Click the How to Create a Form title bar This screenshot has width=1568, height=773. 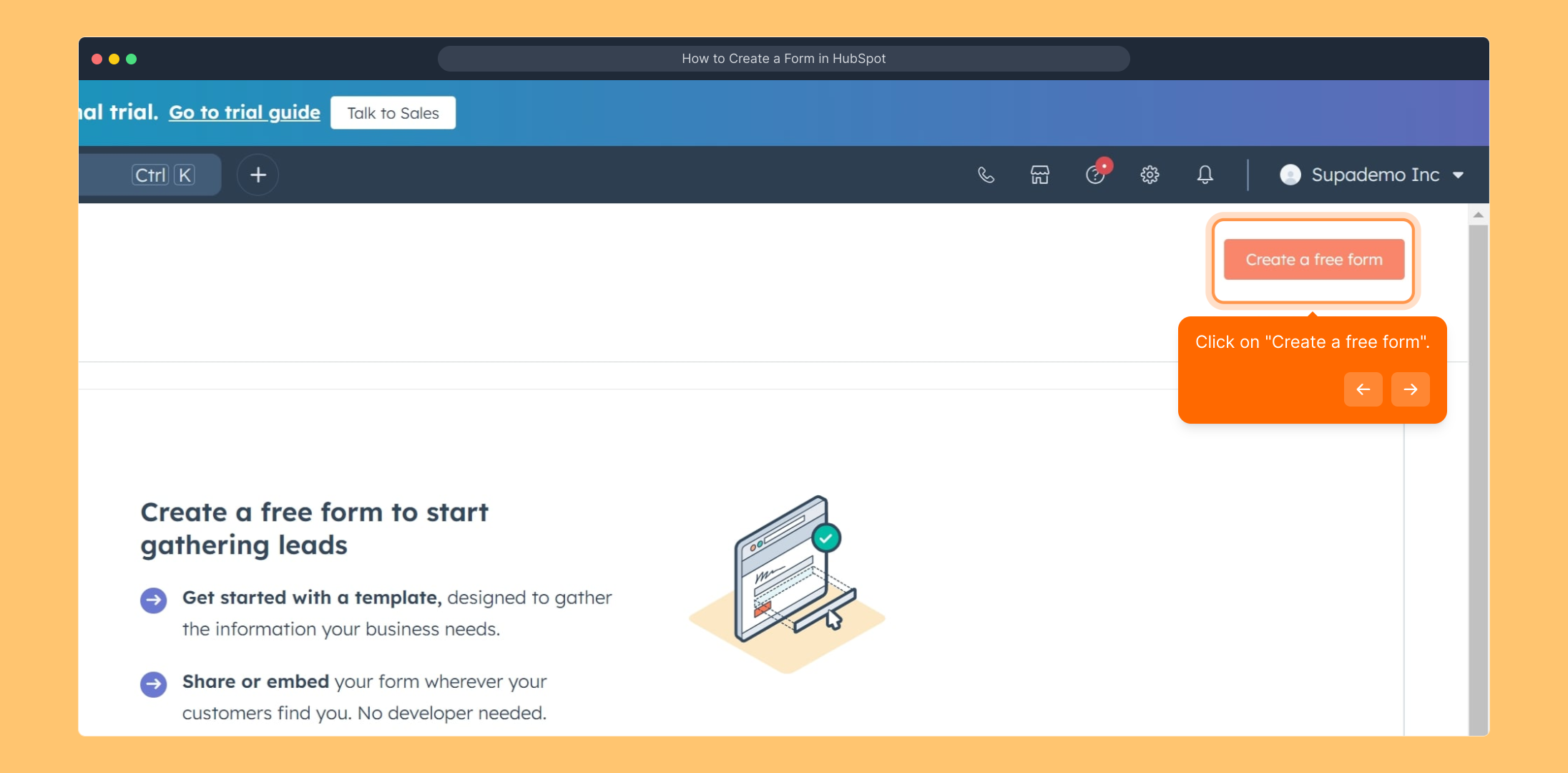(783, 59)
